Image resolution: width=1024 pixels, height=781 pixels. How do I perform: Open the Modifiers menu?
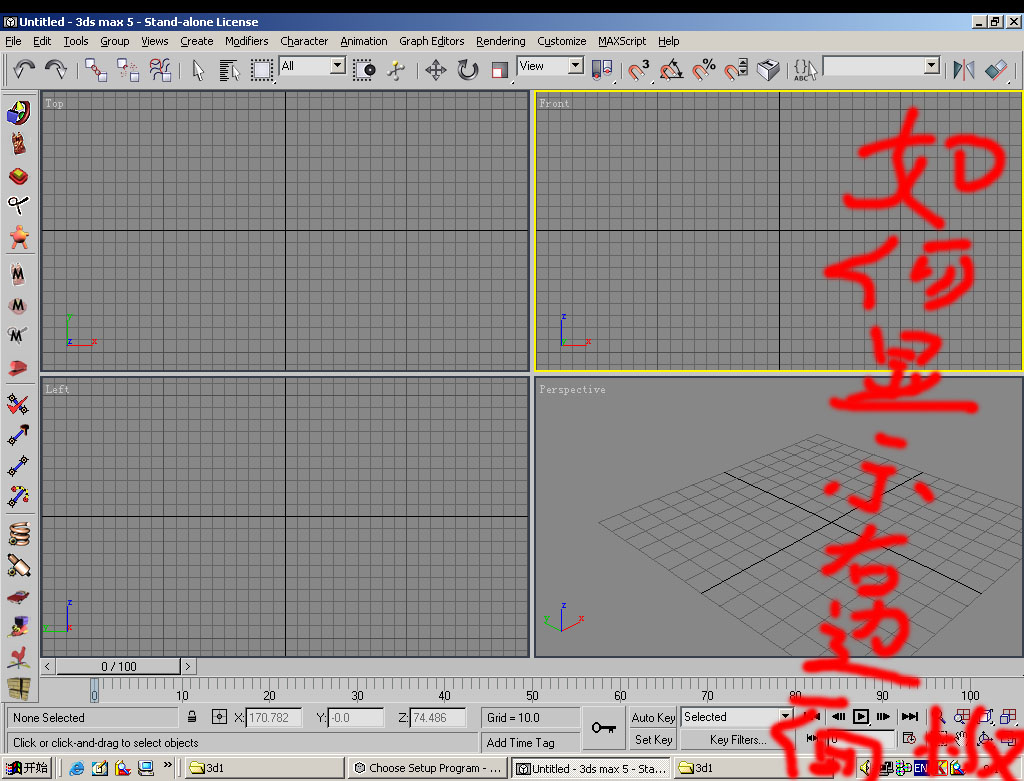[x=246, y=41]
